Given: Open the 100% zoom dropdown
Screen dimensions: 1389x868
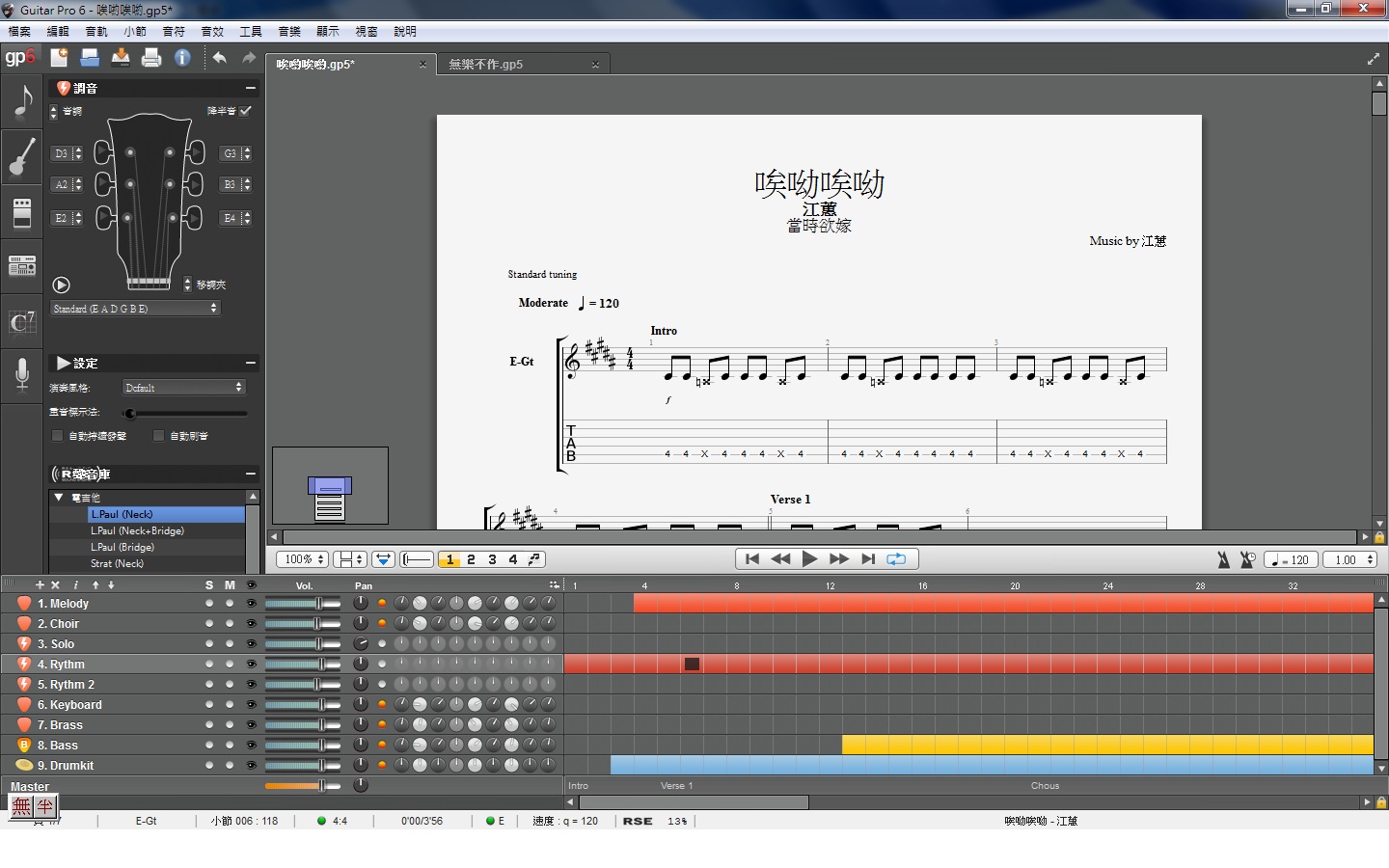Looking at the screenshot, I should (303, 559).
